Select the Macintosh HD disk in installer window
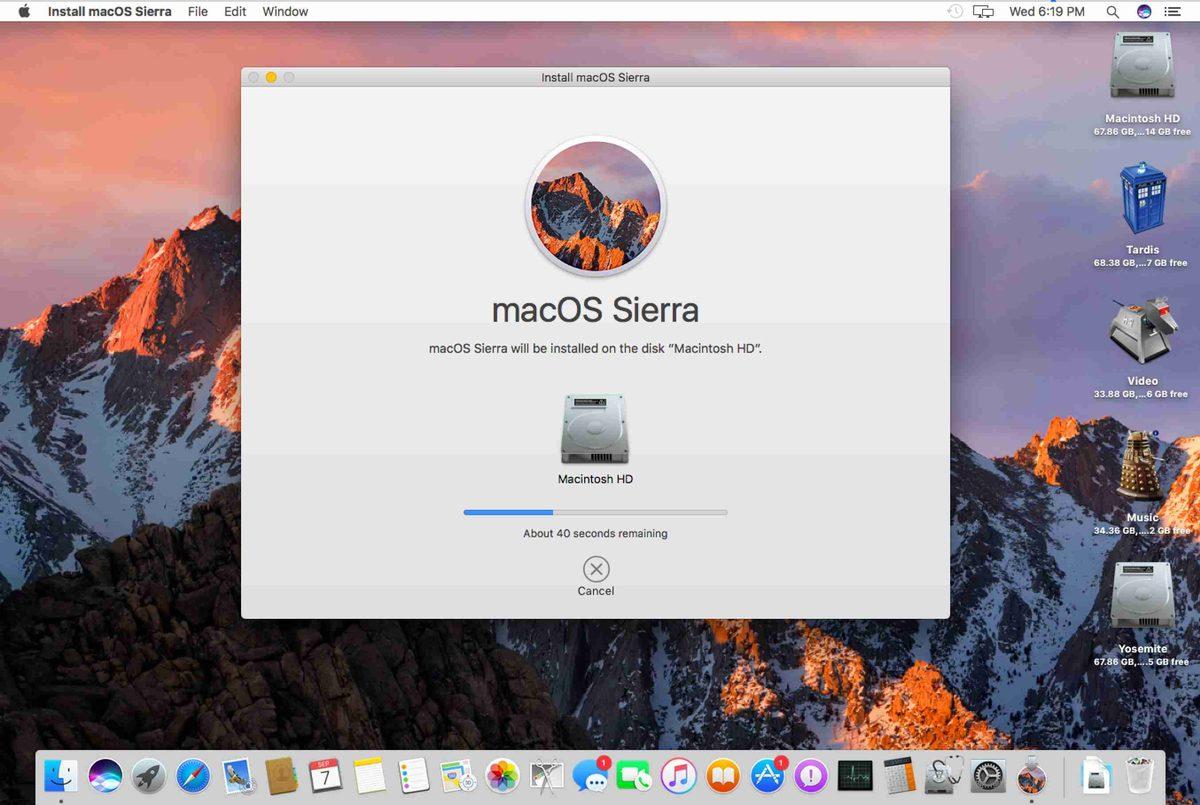This screenshot has width=1200, height=805. (595, 430)
